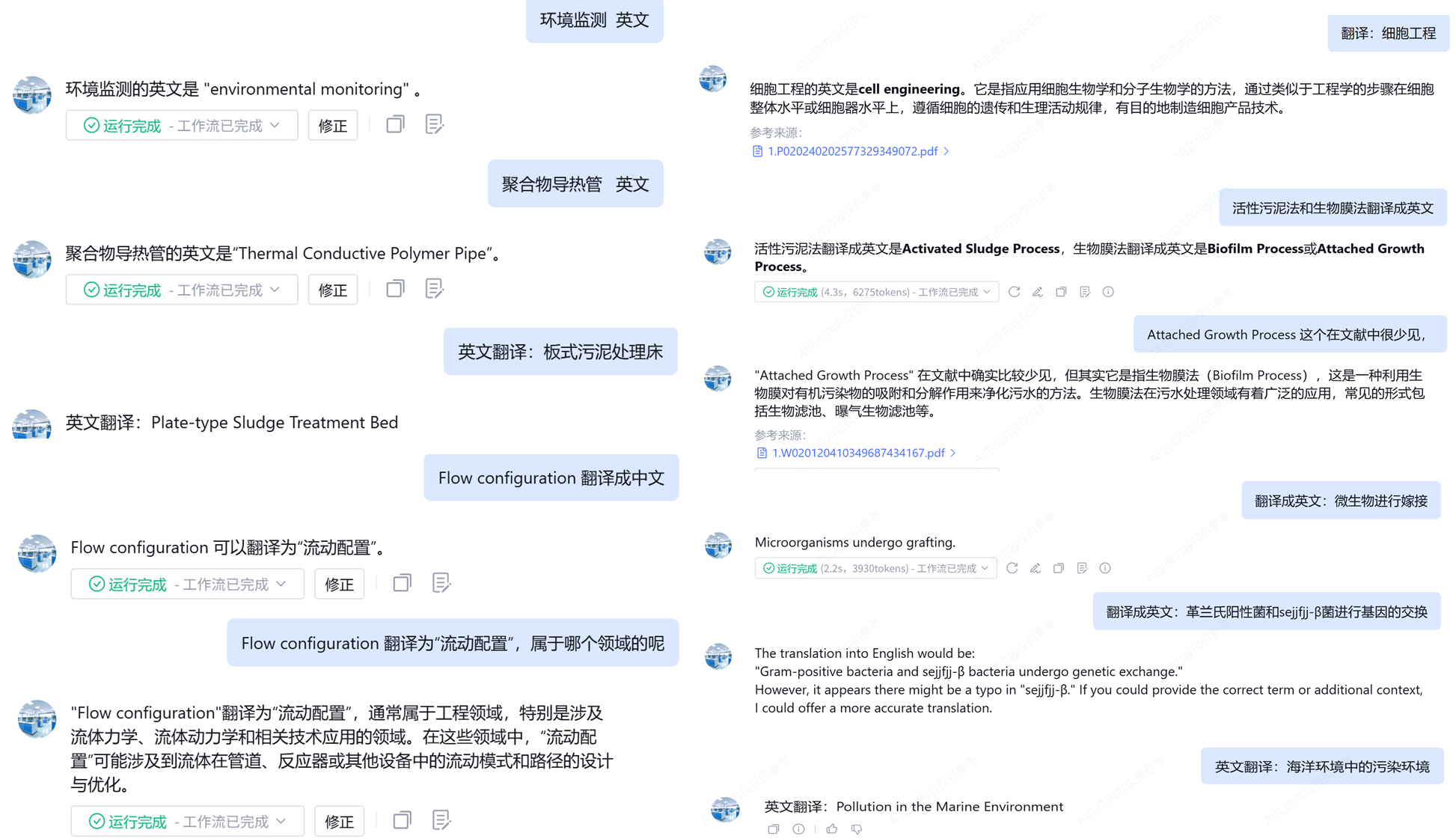Open reference 1.P020240202577329349072.pdf
The height and width of the screenshot is (839, 1456).
tap(851, 151)
